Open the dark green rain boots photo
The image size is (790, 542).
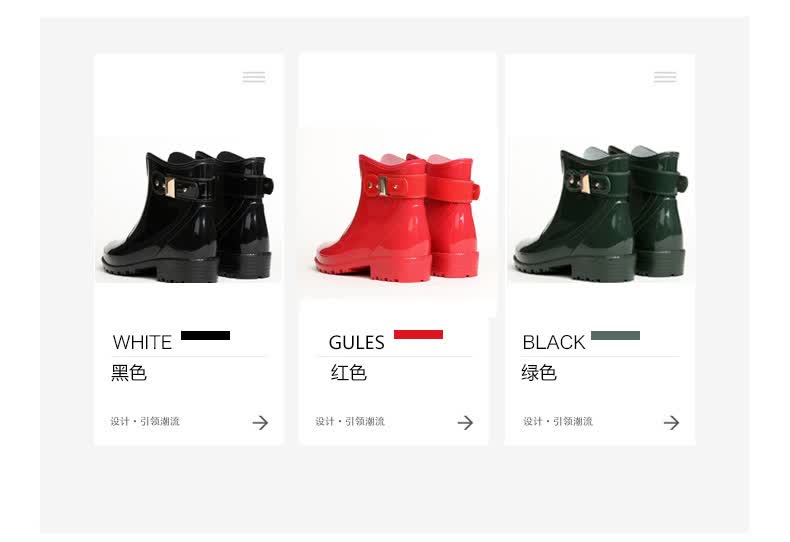click(x=600, y=212)
